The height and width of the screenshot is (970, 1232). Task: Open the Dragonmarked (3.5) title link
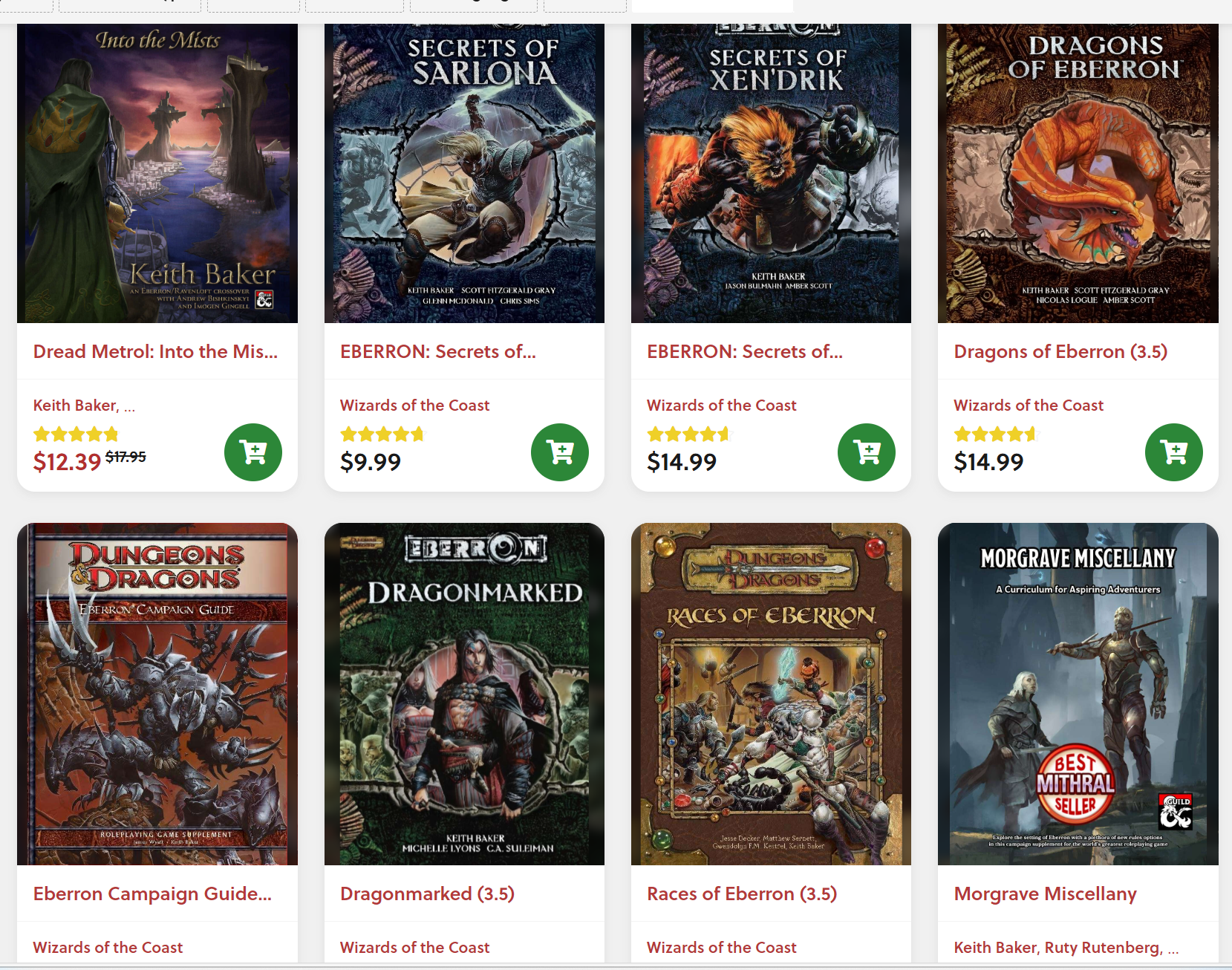[427, 893]
